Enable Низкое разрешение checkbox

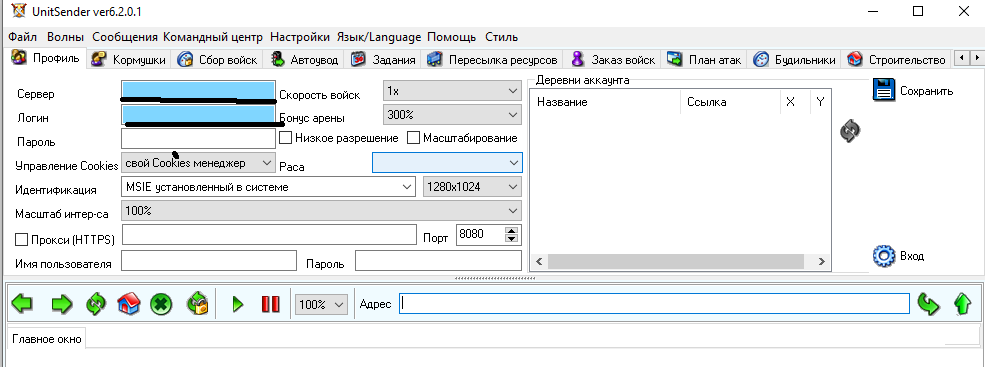click(285, 138)
